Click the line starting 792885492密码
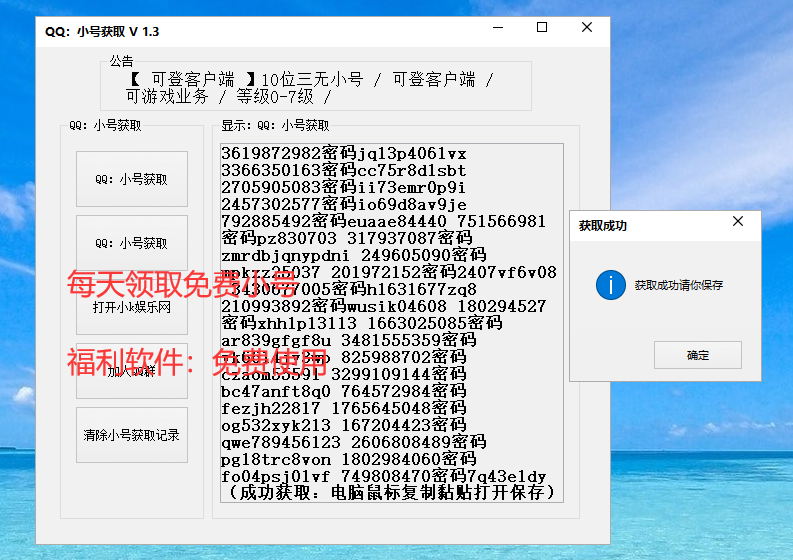The height and width of the screenshot is (560, 793). point(383,221)
